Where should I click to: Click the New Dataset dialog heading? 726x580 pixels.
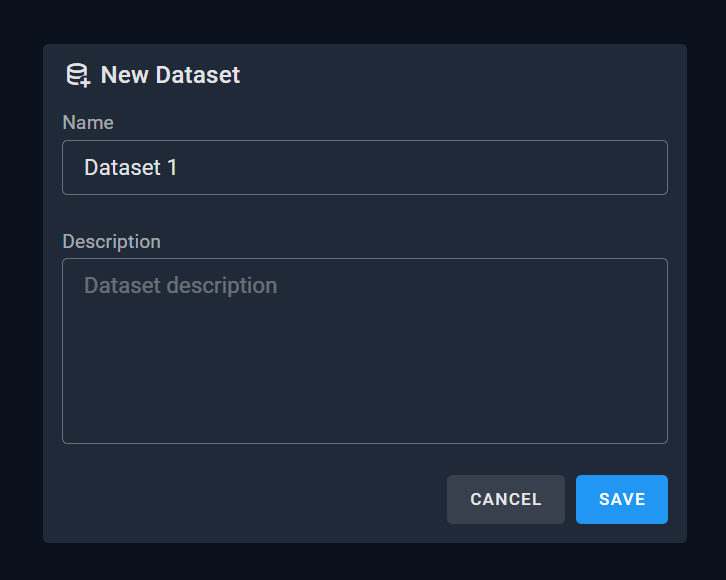[x=170, y=75]
